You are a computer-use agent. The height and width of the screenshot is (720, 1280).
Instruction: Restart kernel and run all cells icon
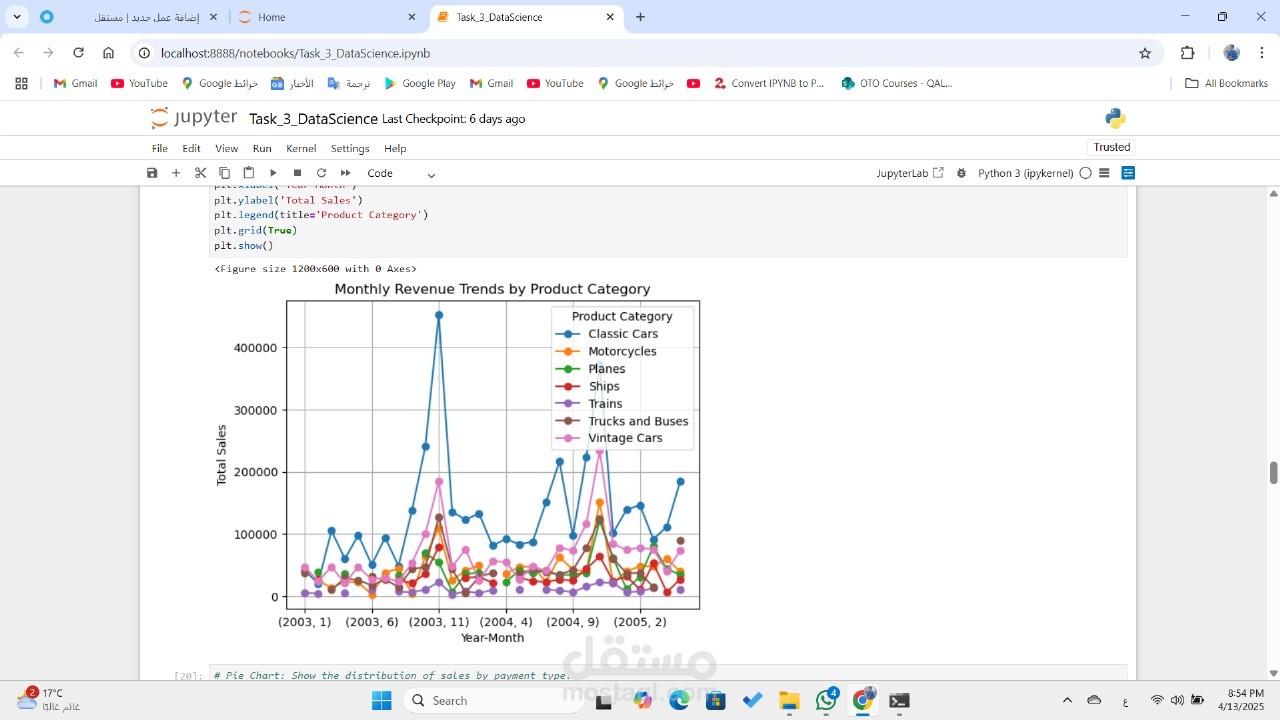[345, 173]
